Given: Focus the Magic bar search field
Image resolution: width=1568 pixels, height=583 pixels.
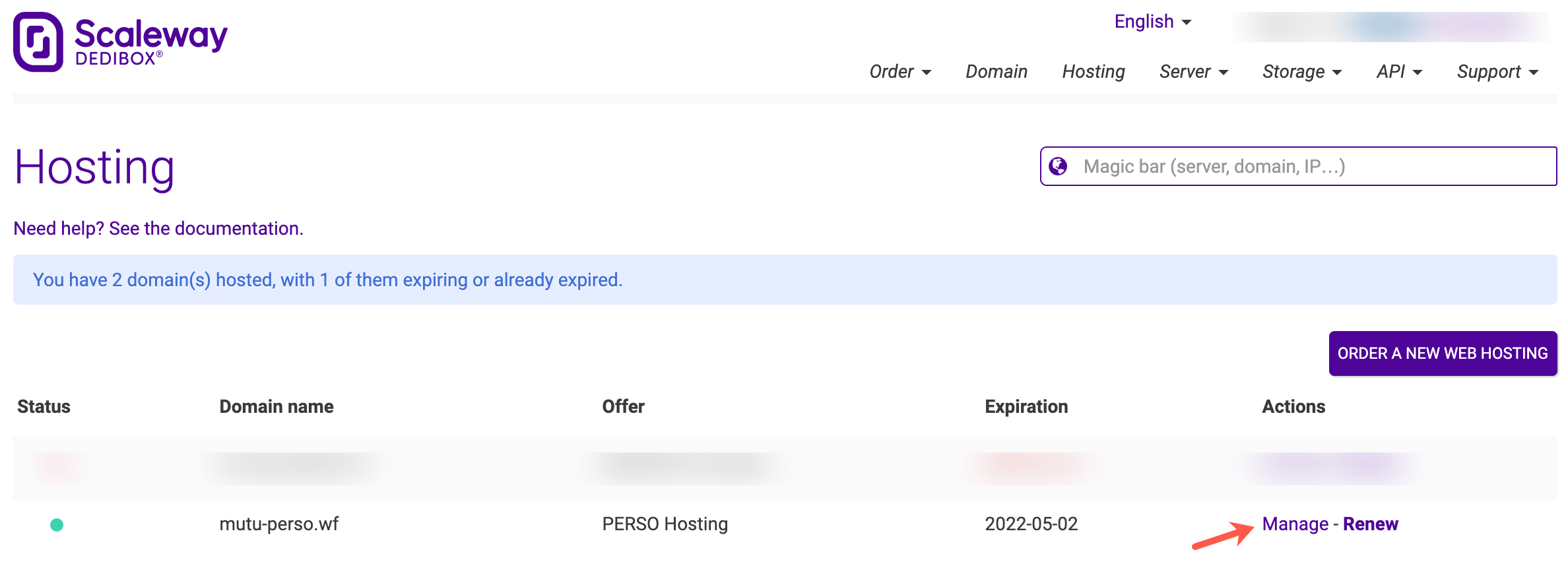Looking at the screenshot, I should pyautogui.click(x=1298, y=166).
